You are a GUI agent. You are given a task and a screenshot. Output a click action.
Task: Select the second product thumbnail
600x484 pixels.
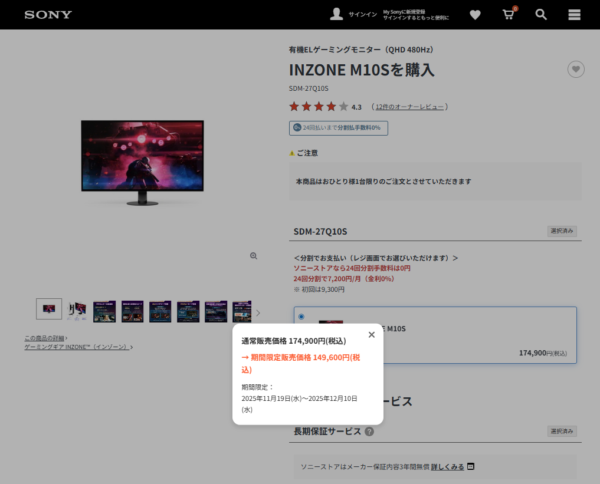[x=76, y=311]
